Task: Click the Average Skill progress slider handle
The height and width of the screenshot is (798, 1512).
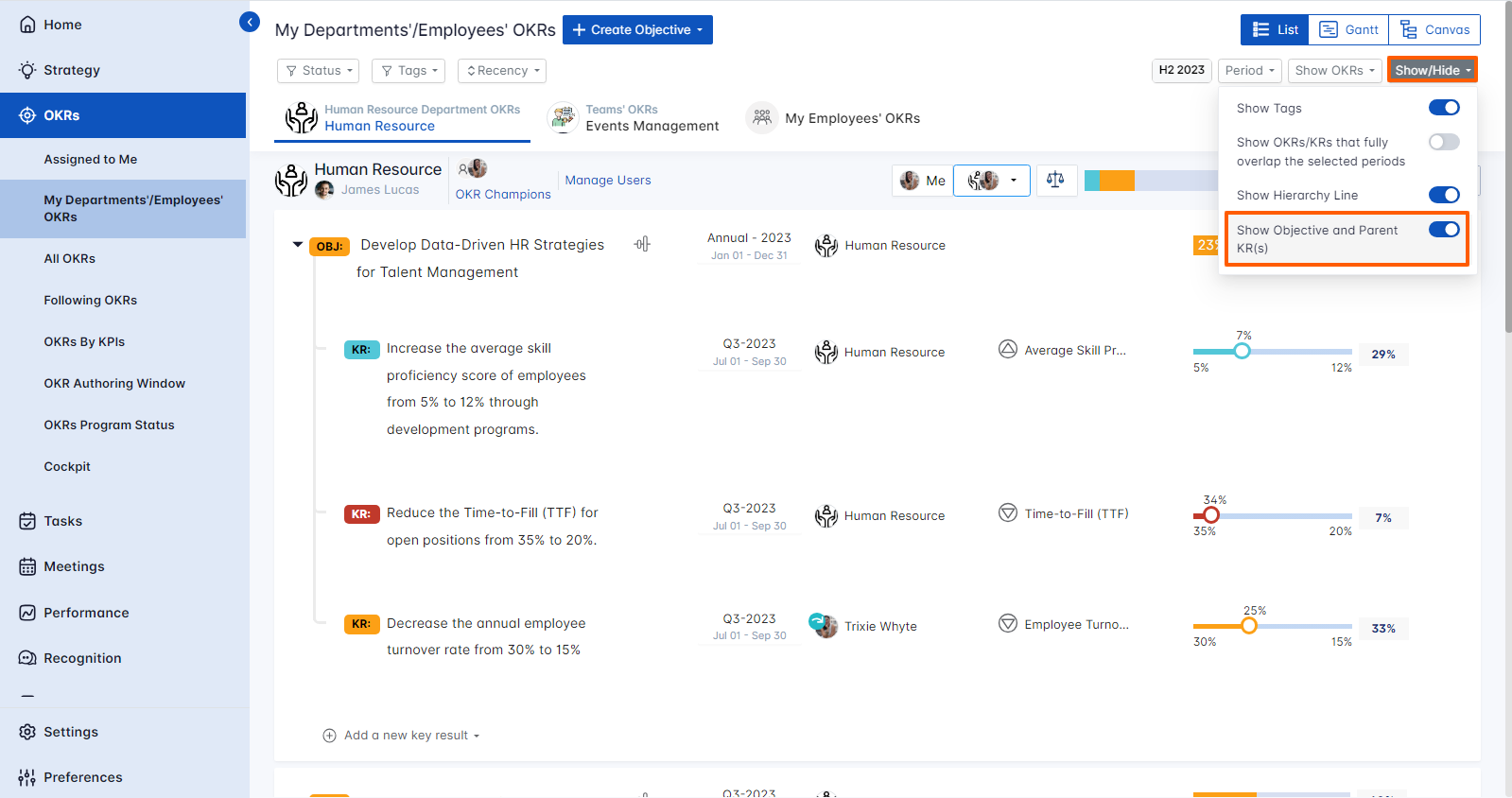Action: [1242, 352]
